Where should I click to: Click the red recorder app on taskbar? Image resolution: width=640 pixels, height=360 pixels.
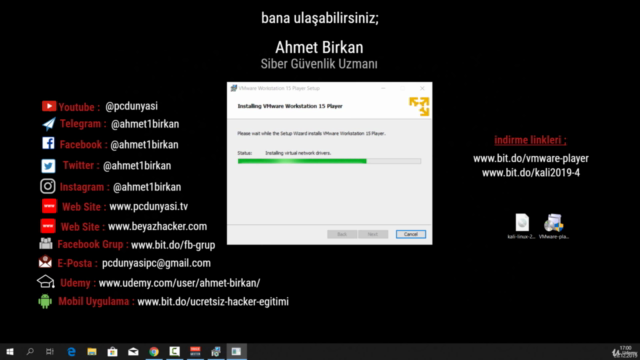(196, 351)
